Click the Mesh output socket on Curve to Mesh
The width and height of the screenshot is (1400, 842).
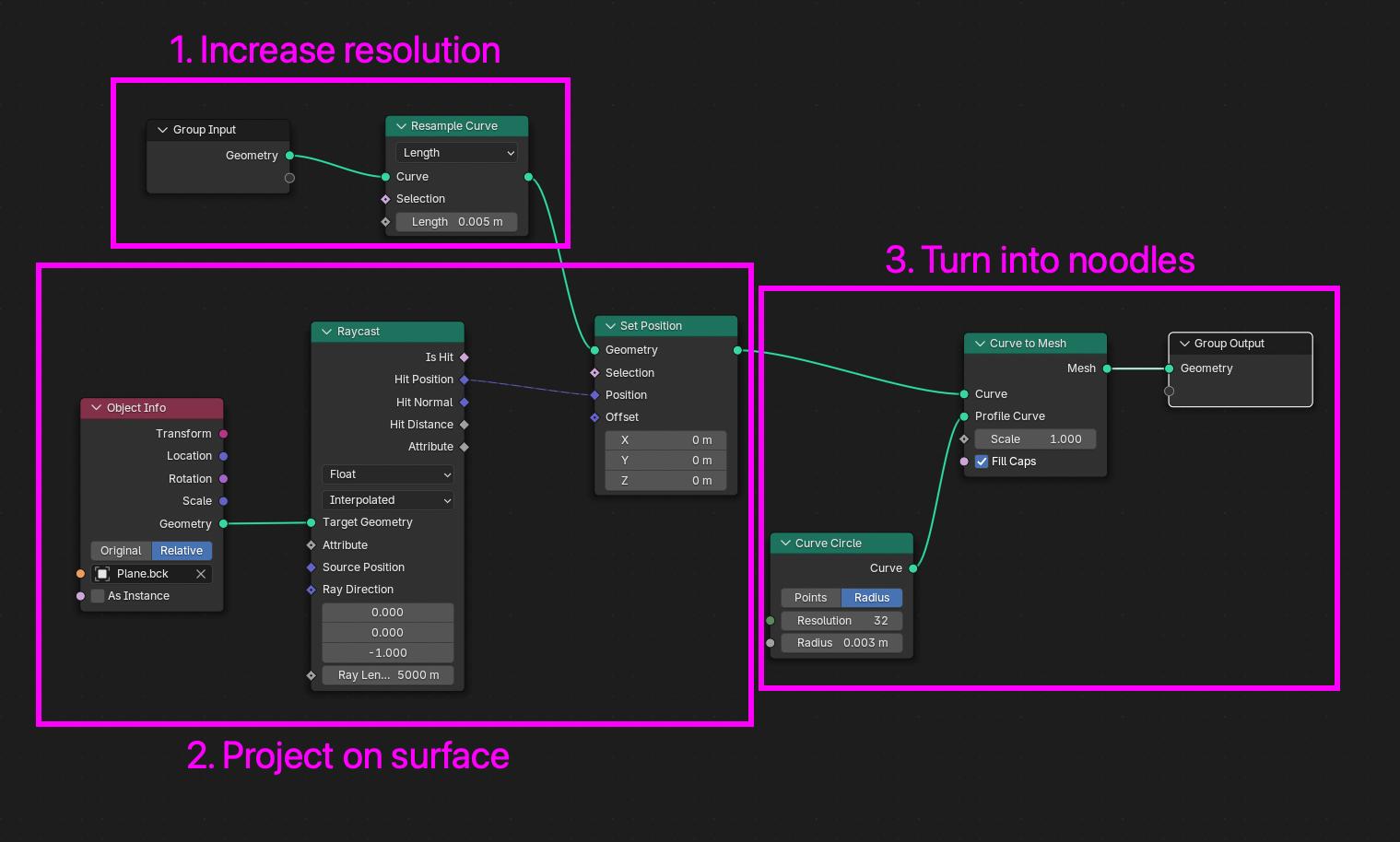[1107, 368]
